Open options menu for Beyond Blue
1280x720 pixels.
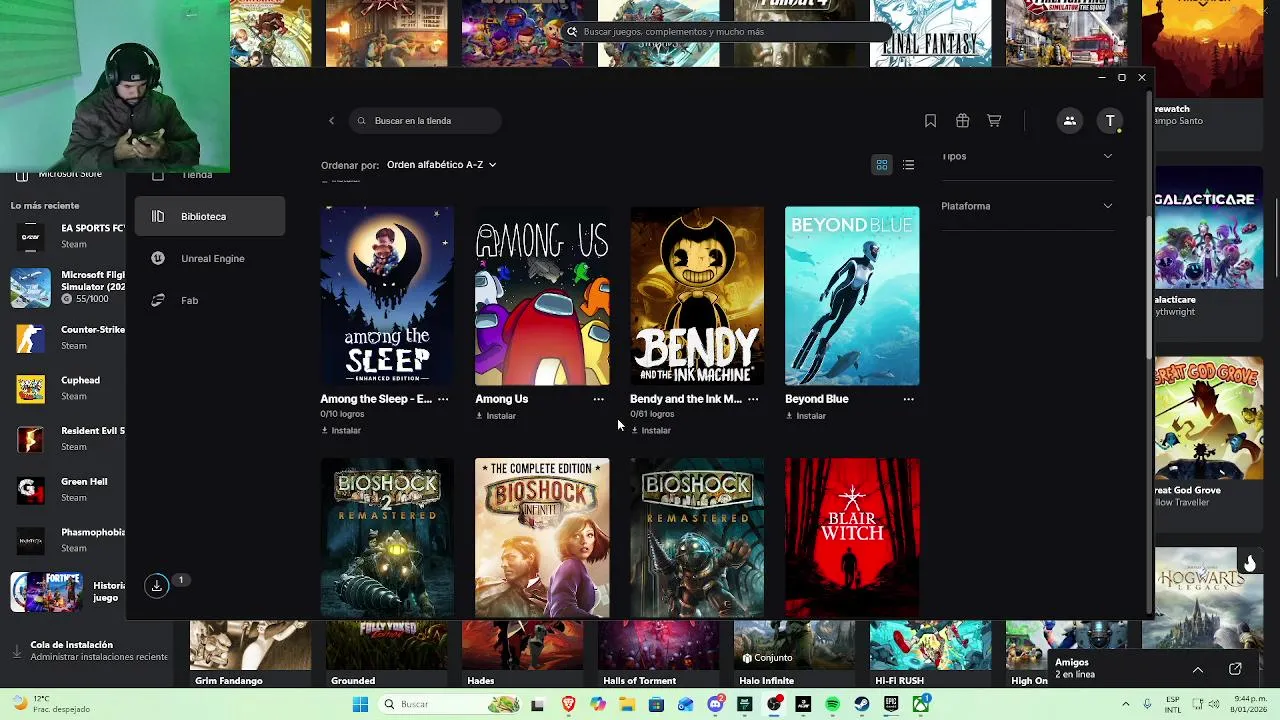click(908, 399)
